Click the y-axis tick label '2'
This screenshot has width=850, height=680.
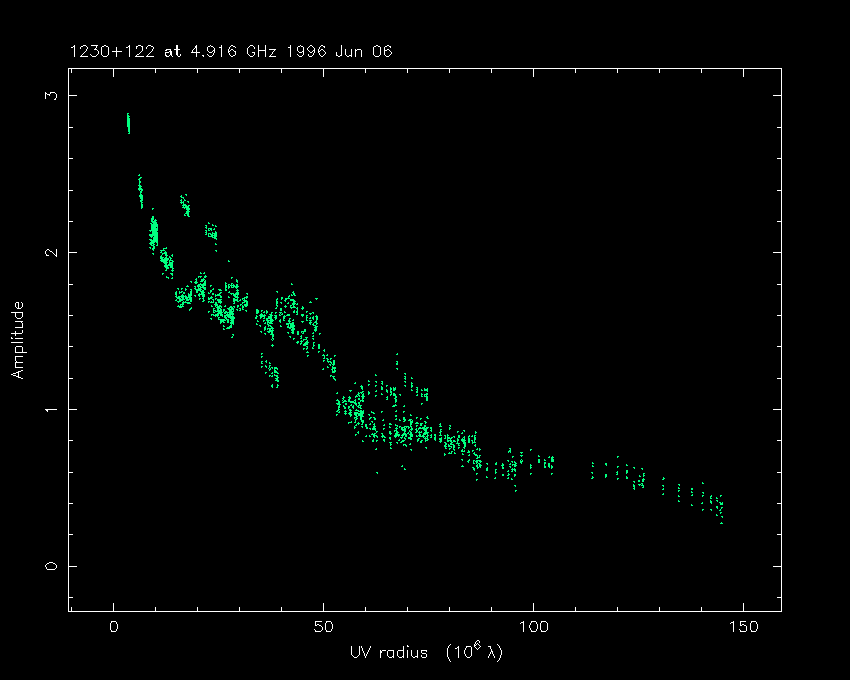pos(45,252)
